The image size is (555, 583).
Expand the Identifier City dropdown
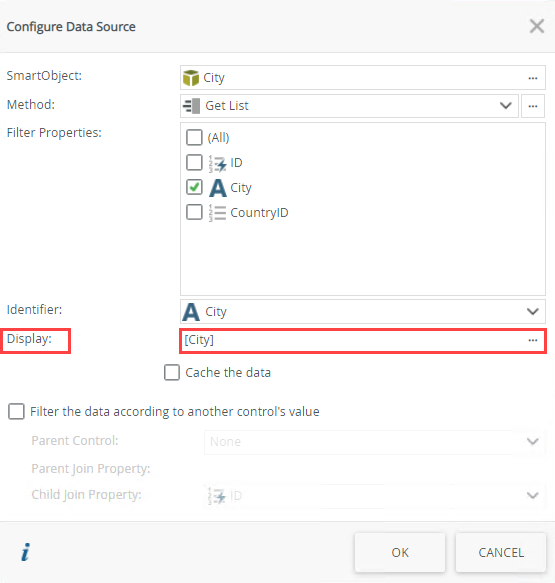point(363,312)
